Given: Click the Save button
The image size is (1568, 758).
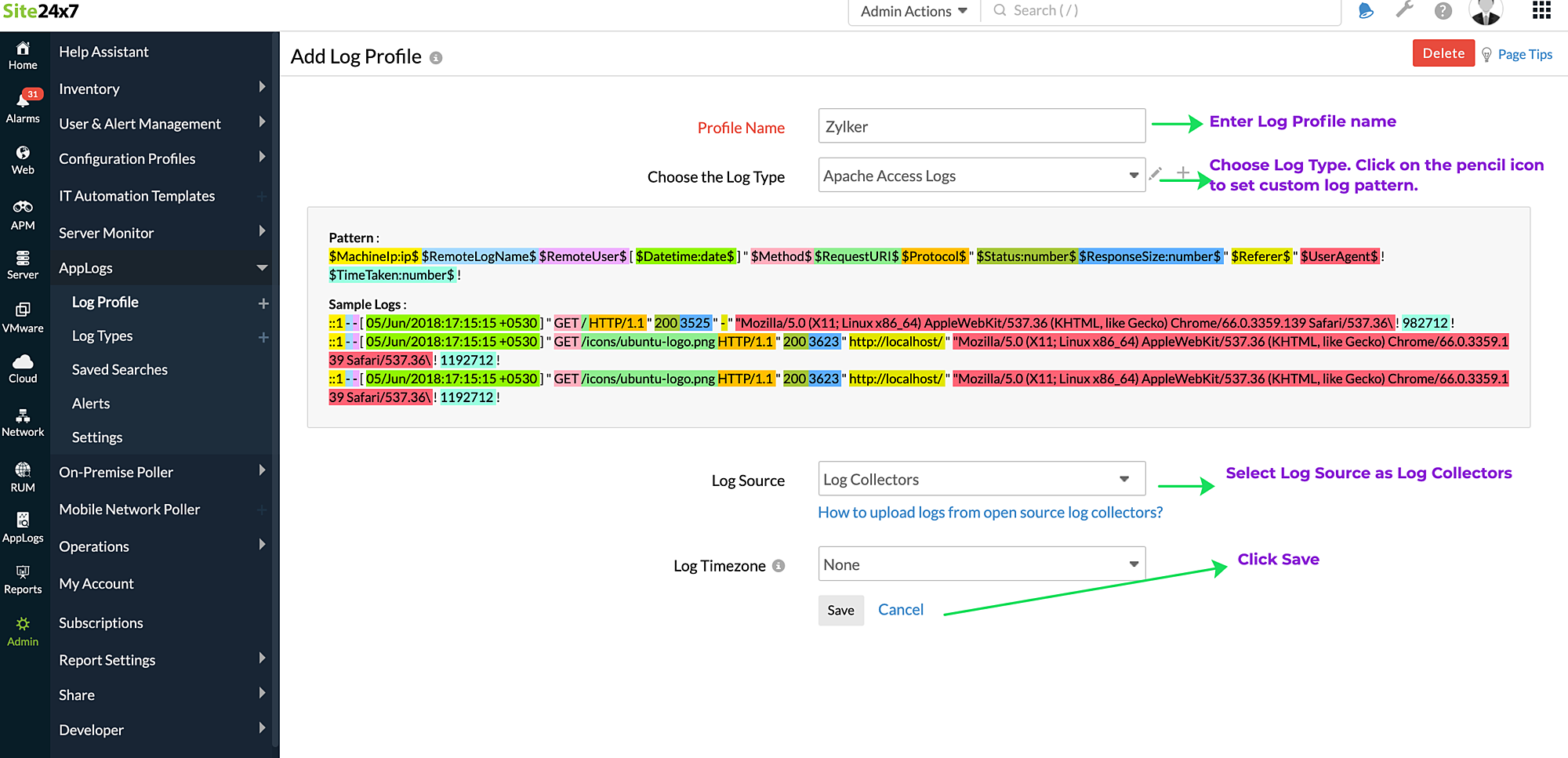Looking at the screenshot, I should (840, 610).
